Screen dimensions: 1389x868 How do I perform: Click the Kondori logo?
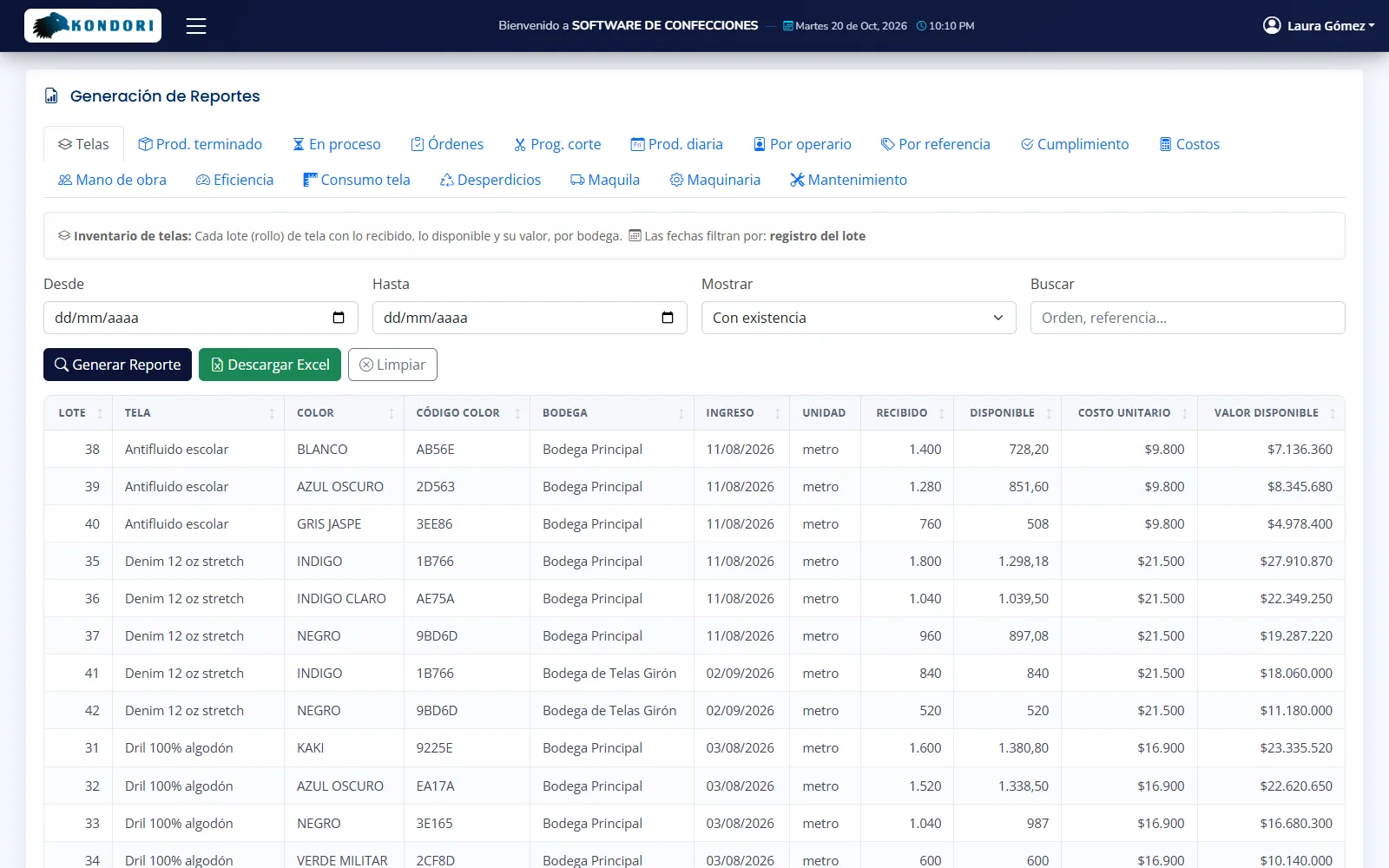pos(93,26)
